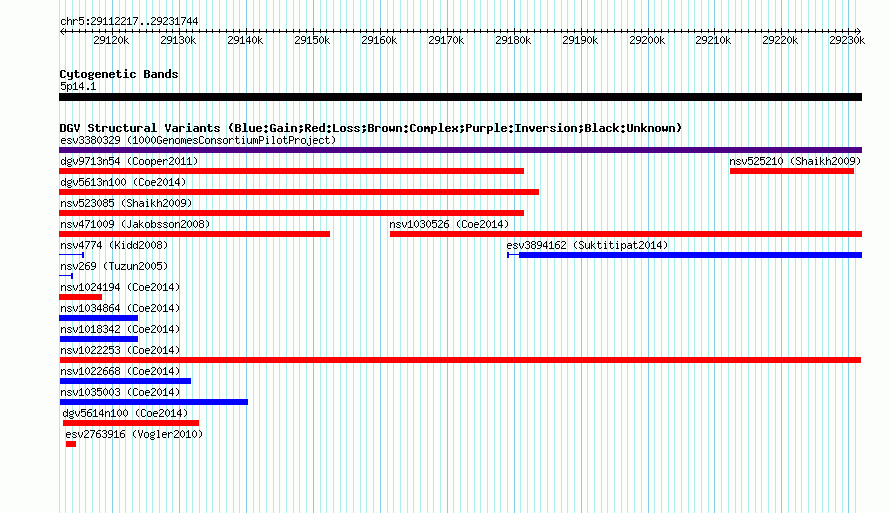Click the 5p14.1 cytogenetic band label
Screen dimensions: 890x513
click(x=78, y=86)
